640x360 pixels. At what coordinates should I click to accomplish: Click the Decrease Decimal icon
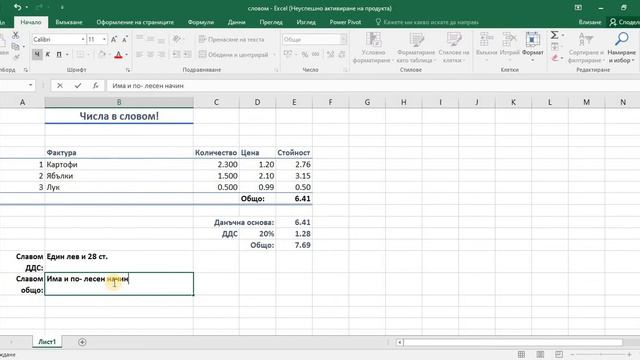point(342,54)
